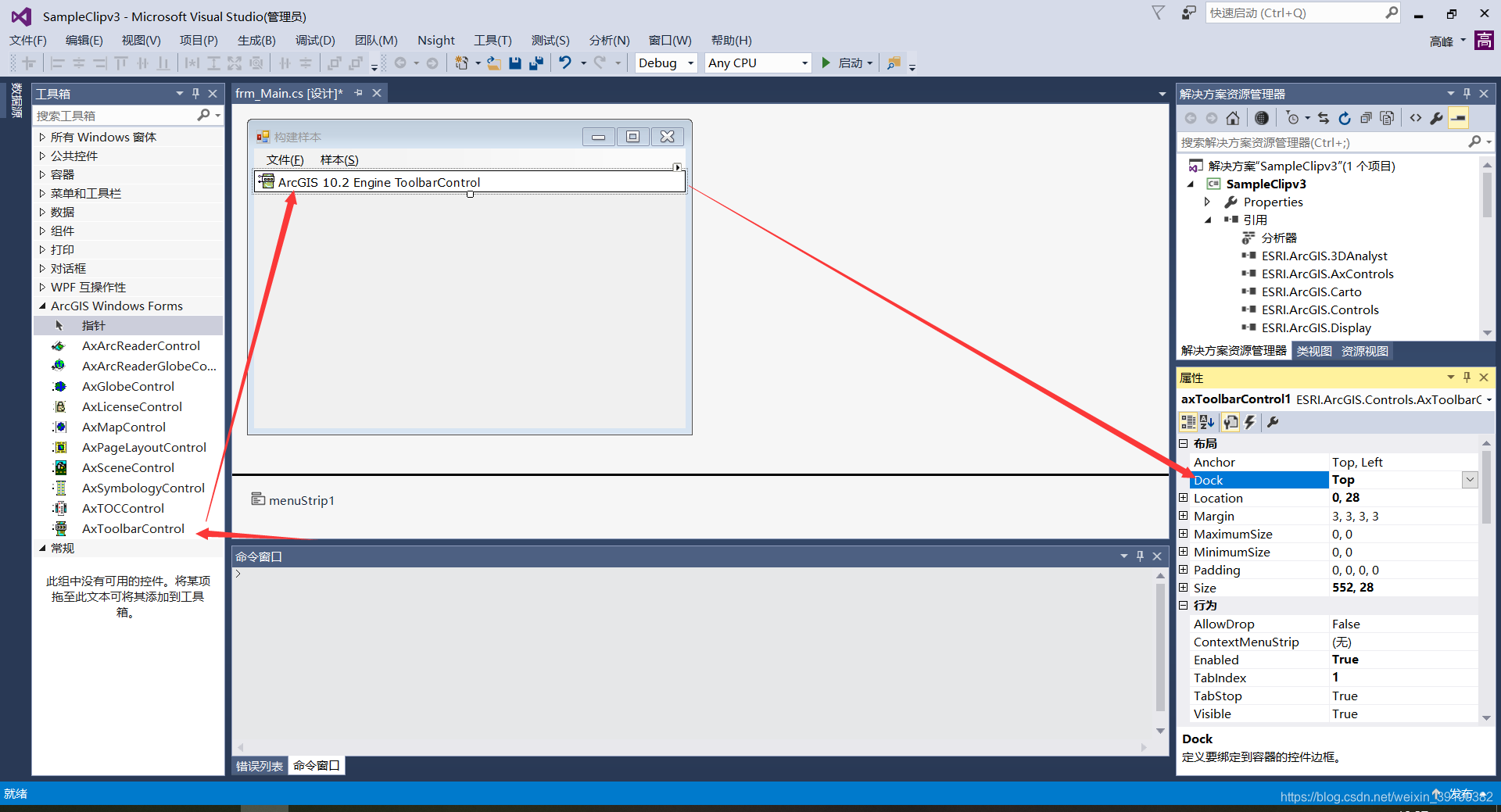Click the Properties wrench in Solution Explorer toolbar
This screenshot has width=1501, height=812.
click(x=1437, y=118)
